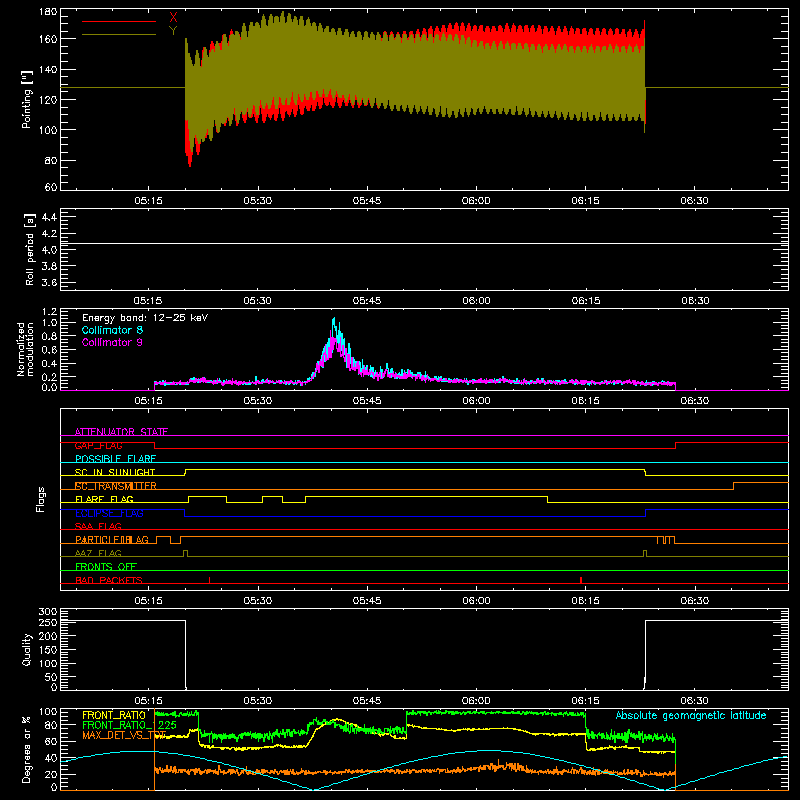
Task: Click the SAA_FLAG label
Action: coord(98,526)
